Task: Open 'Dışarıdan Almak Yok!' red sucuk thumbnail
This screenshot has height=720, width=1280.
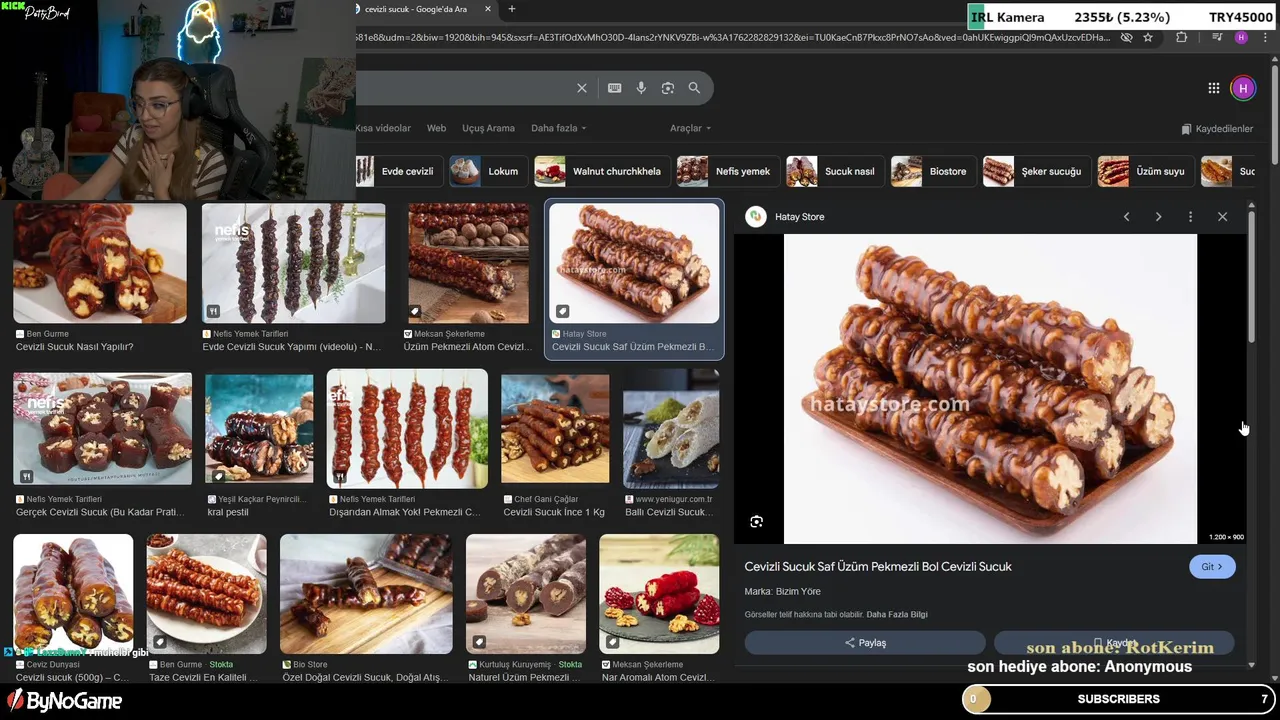Action: click(407, 428)
